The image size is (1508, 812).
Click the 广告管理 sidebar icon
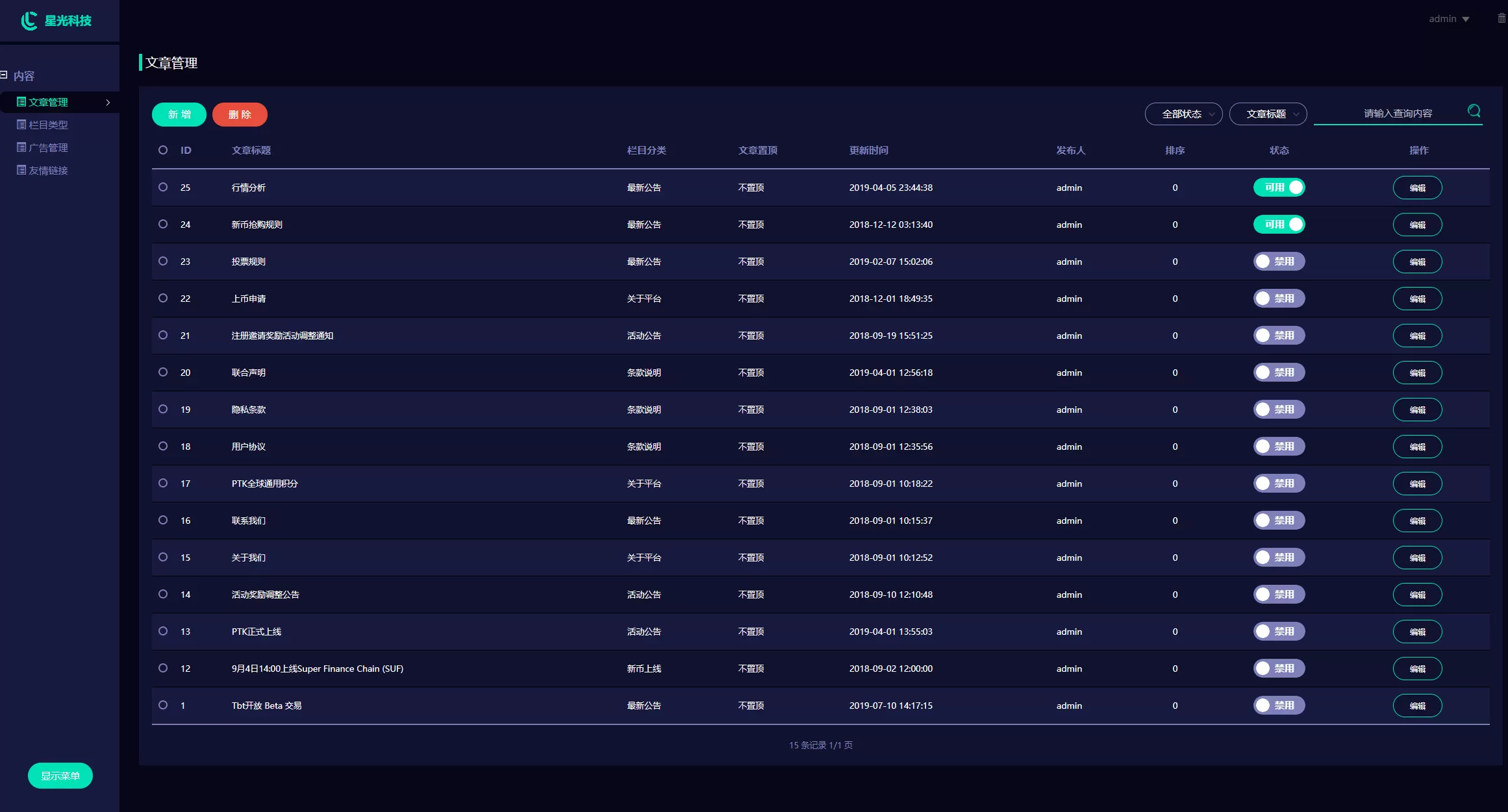point(21,147)
